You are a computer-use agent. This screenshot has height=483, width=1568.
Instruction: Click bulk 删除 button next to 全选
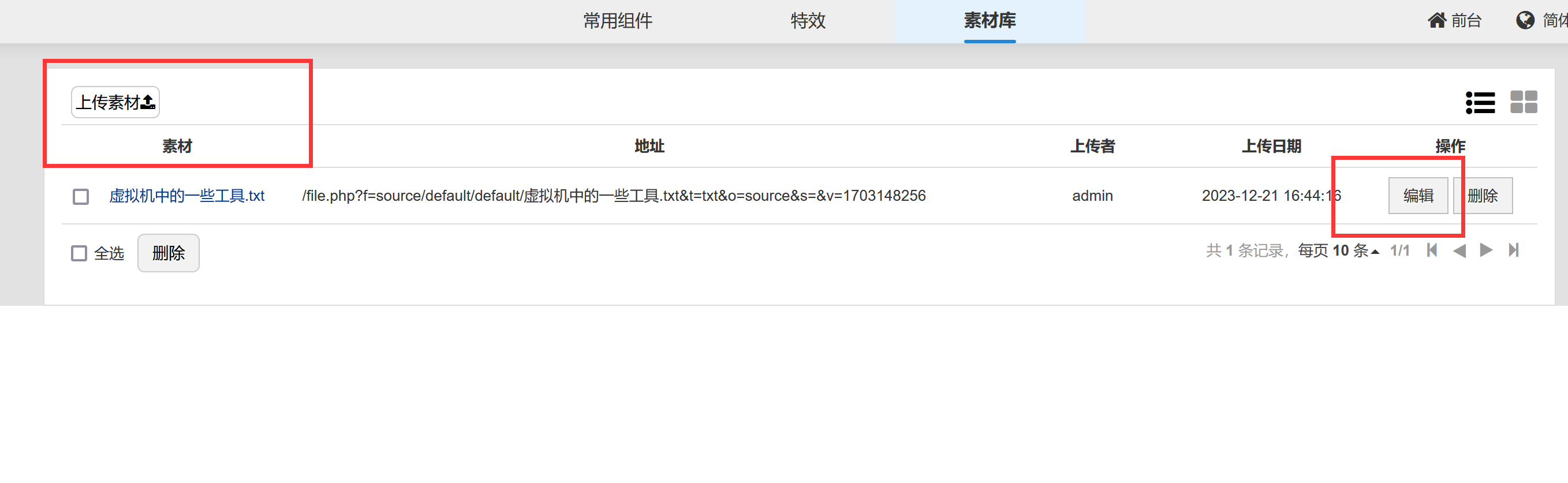pos(169,253)
